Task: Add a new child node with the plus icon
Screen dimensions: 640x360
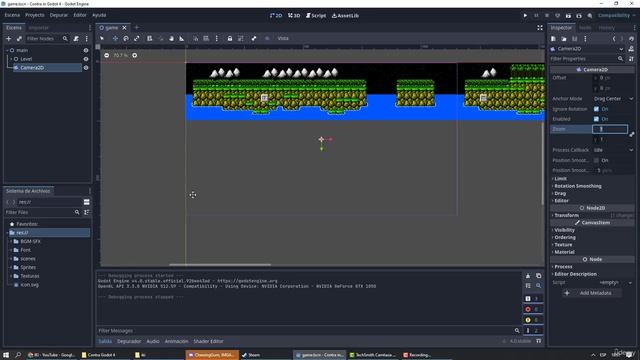Action: tap(9, 38)
